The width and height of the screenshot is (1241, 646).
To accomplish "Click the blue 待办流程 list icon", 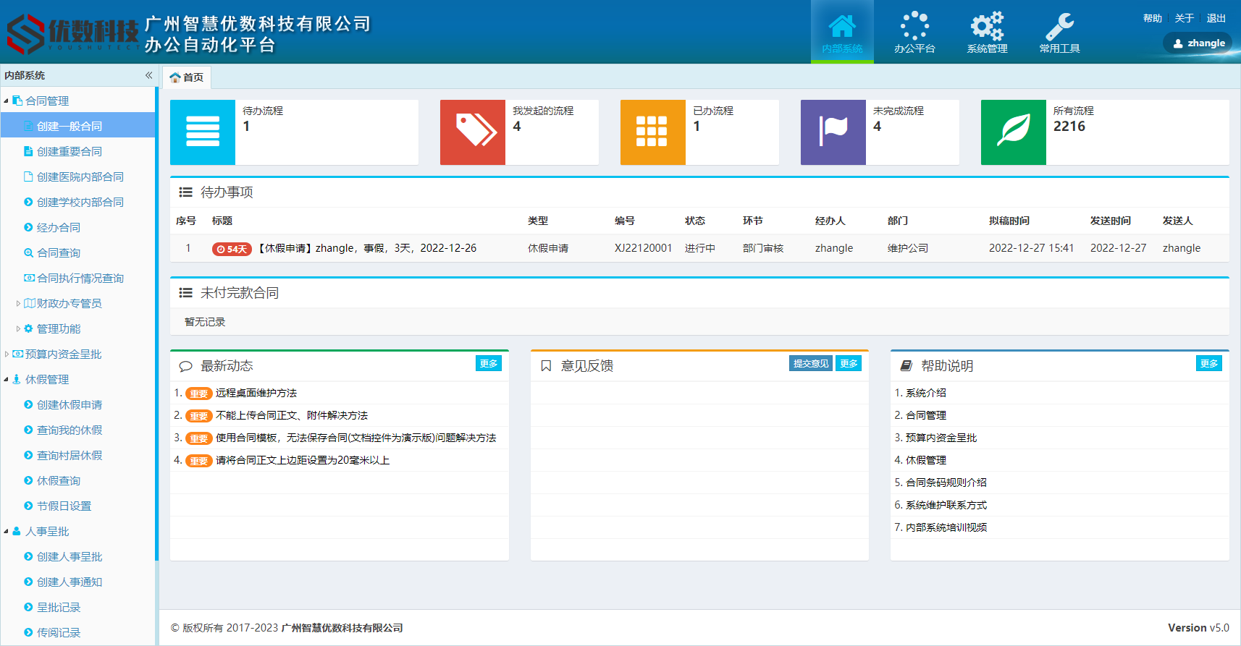I will point(203,132).
